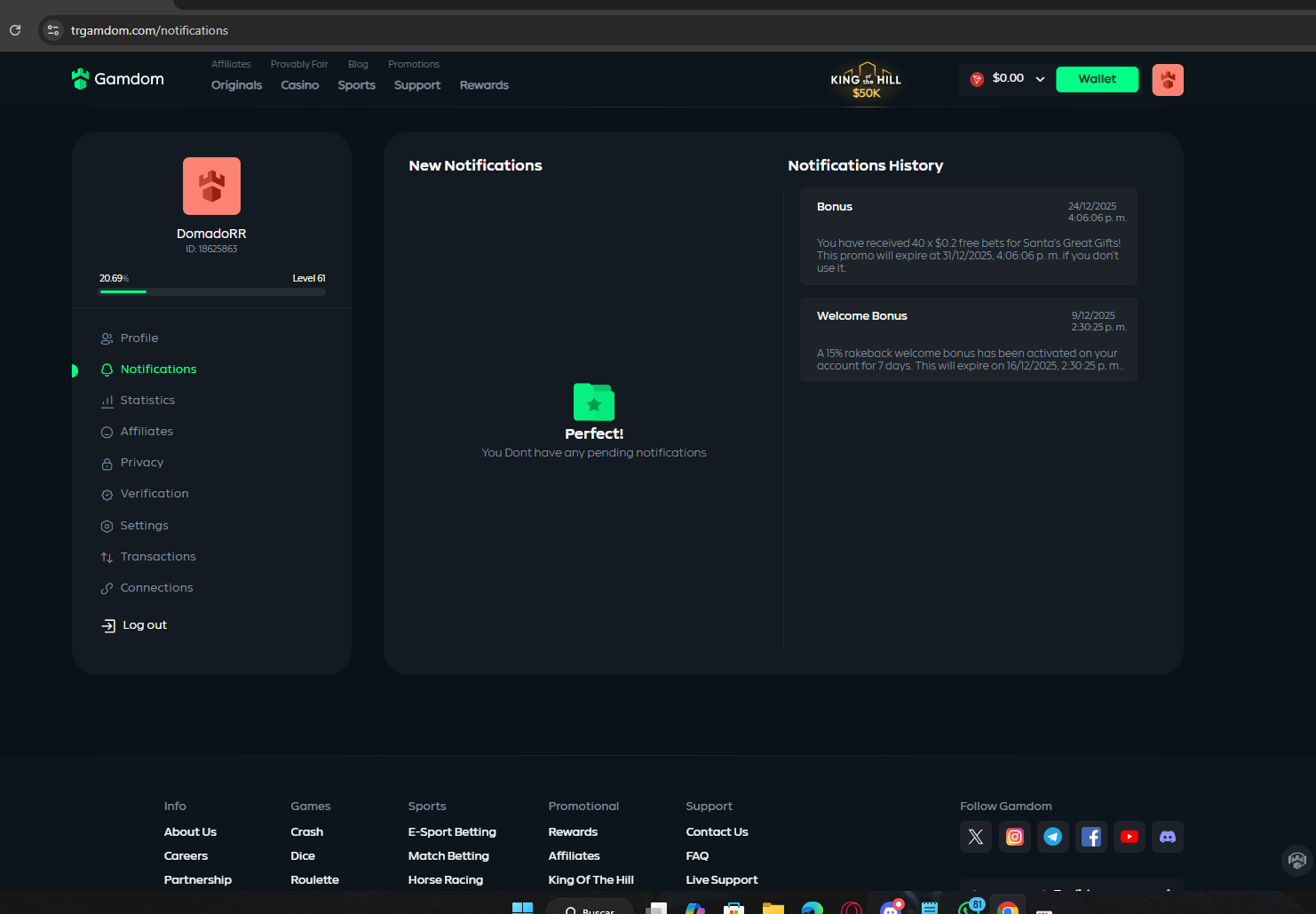This screenshot has width=1316, height=914.
Task: Open the Dice game footer link
Action: pos(303,856)
